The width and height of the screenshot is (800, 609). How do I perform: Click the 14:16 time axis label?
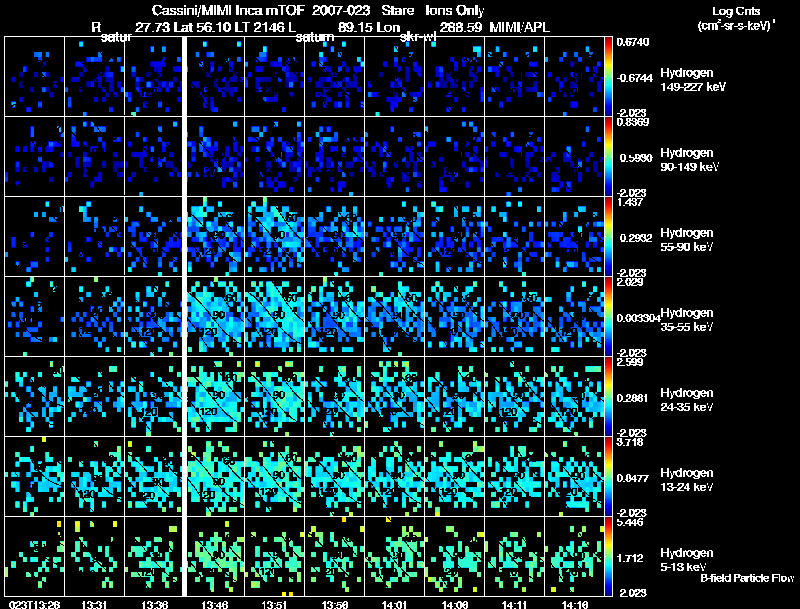[x=574, y=604]
